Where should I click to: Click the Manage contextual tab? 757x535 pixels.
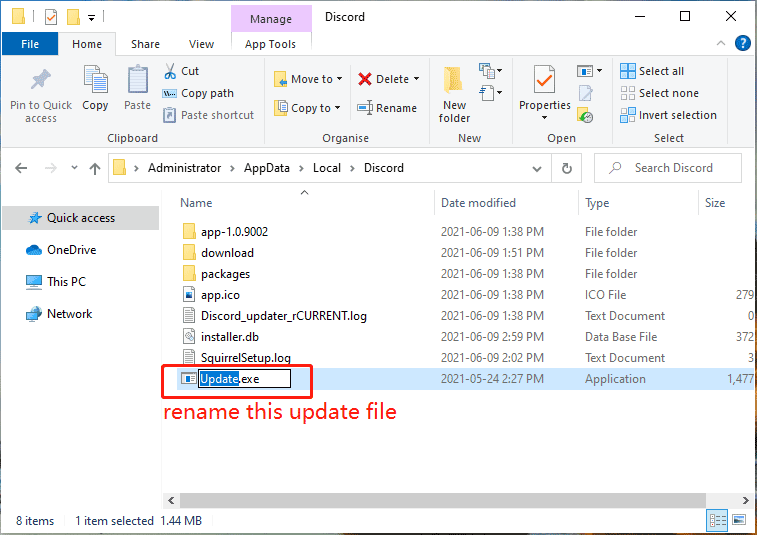271,19
